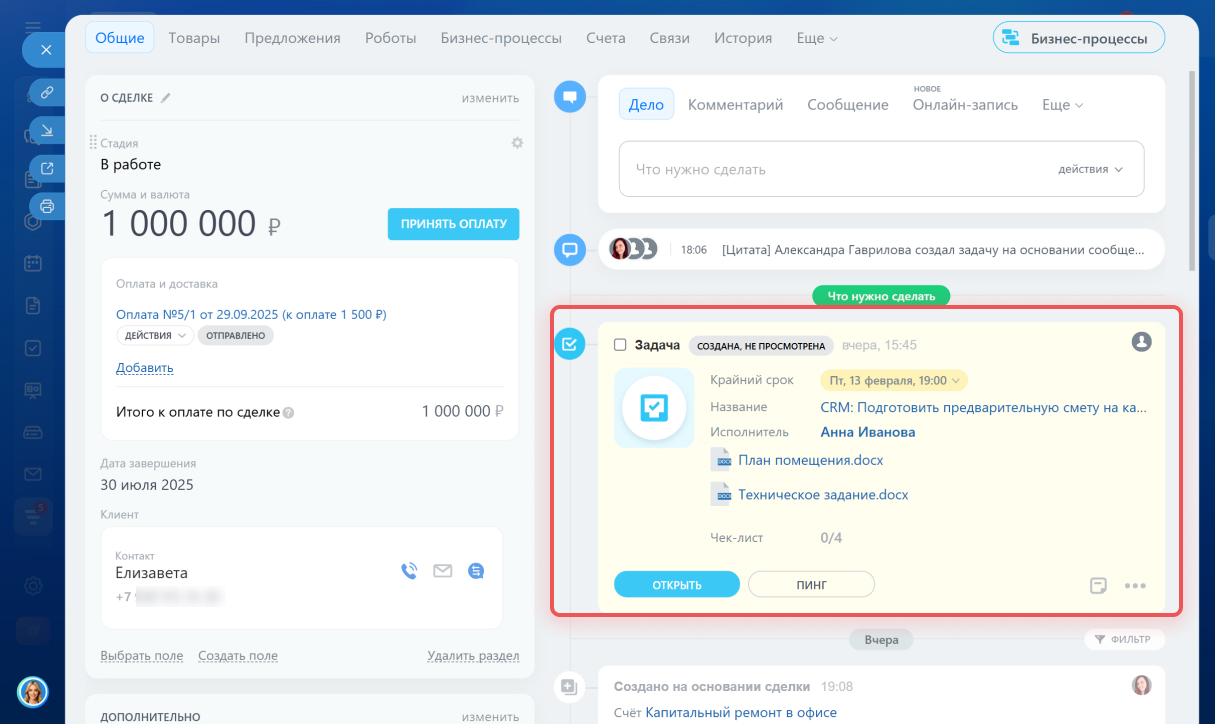Click the print icon in side panel
This screenshot has width=1215, height=724.
[46, 206]
